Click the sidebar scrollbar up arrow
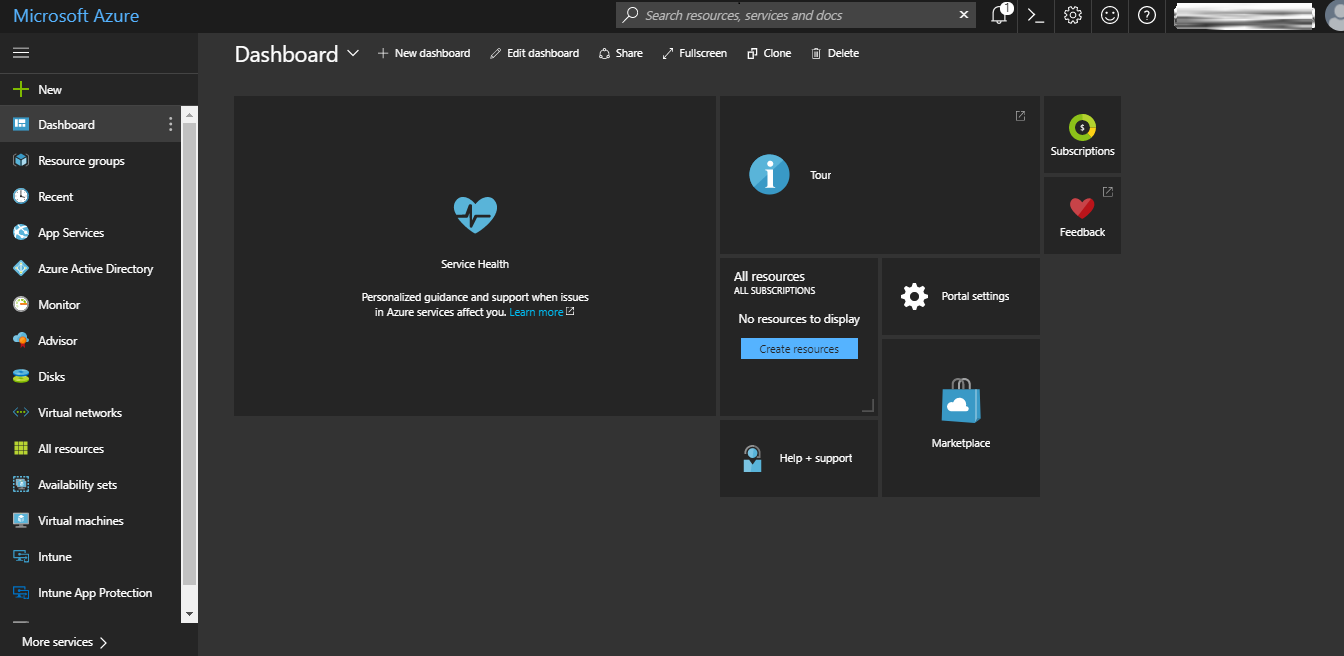The width and height of the screenshot is (1344, 656). [x=190, y=115]
